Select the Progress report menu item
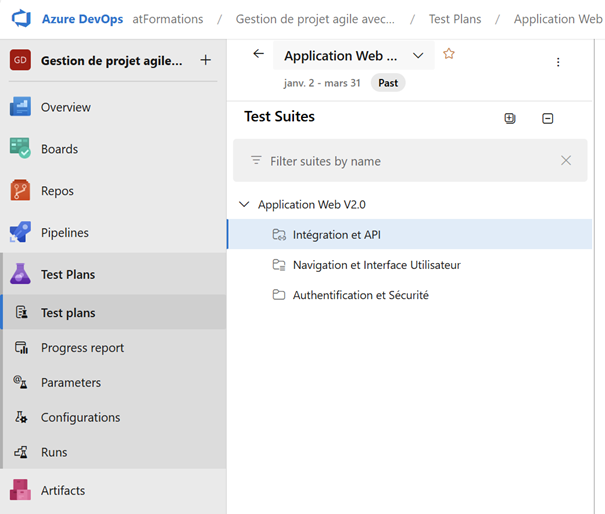 82,348
